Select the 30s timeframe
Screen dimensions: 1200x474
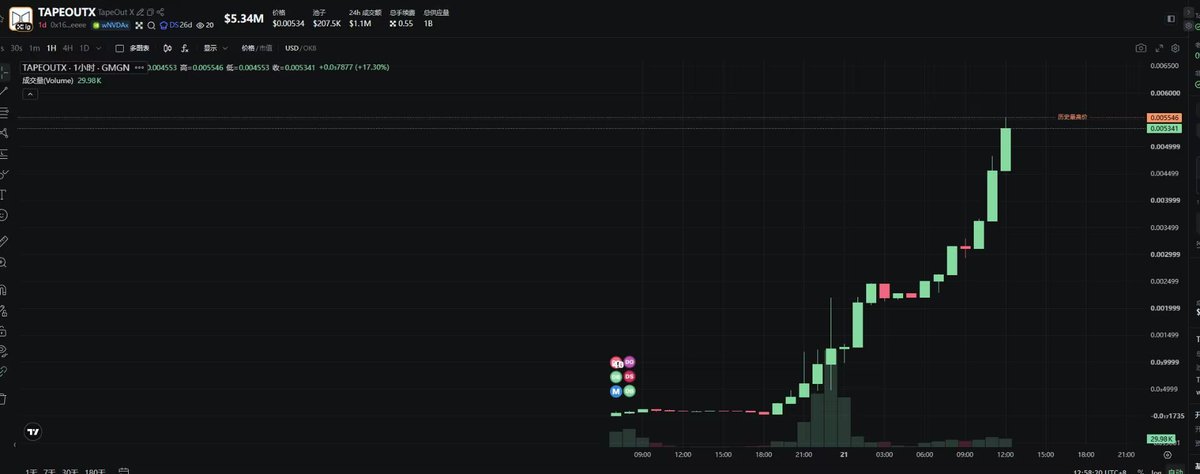(x=16, y=48)
